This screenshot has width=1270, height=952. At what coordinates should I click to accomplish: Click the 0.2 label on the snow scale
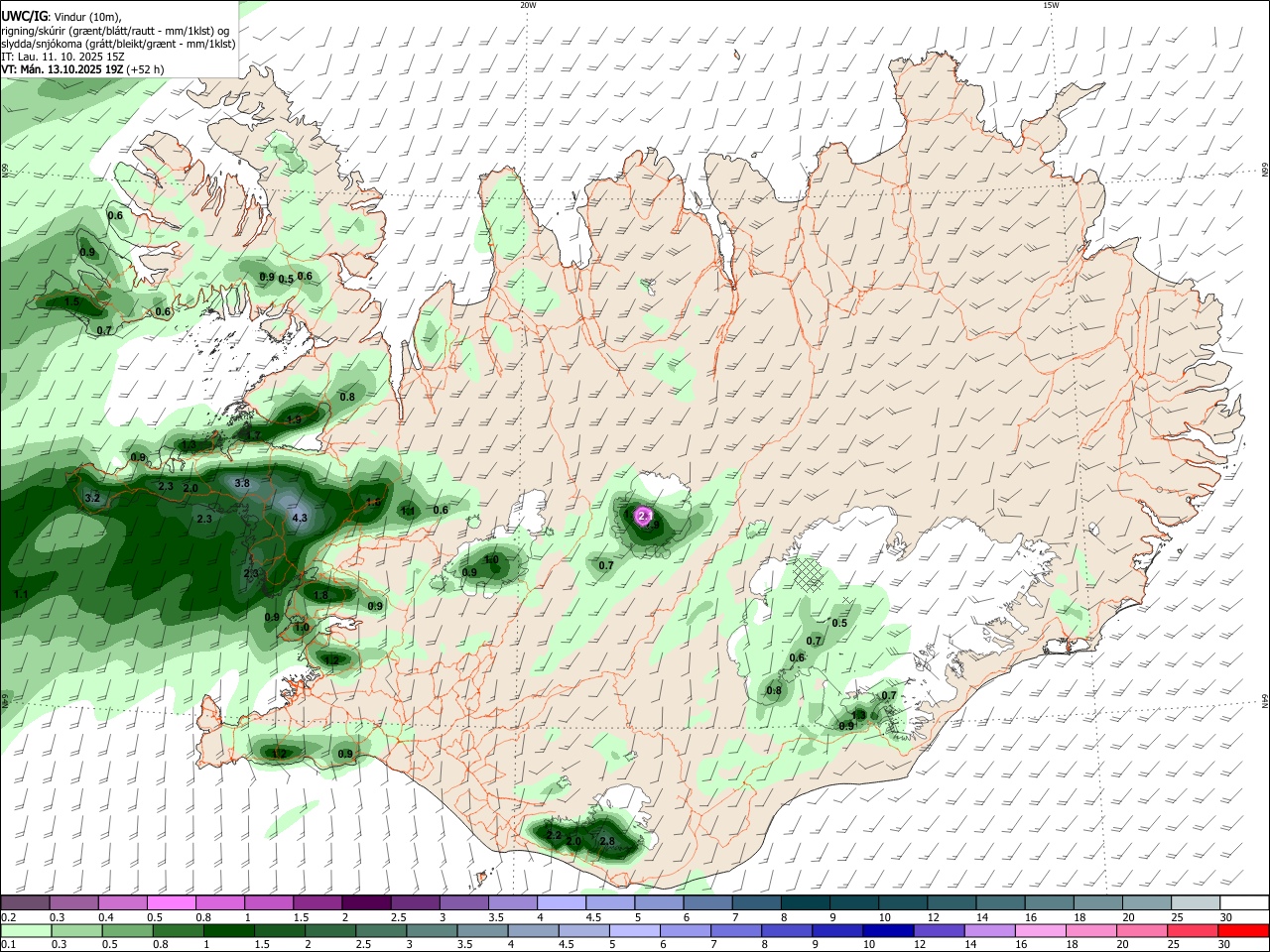pos(8,917)
